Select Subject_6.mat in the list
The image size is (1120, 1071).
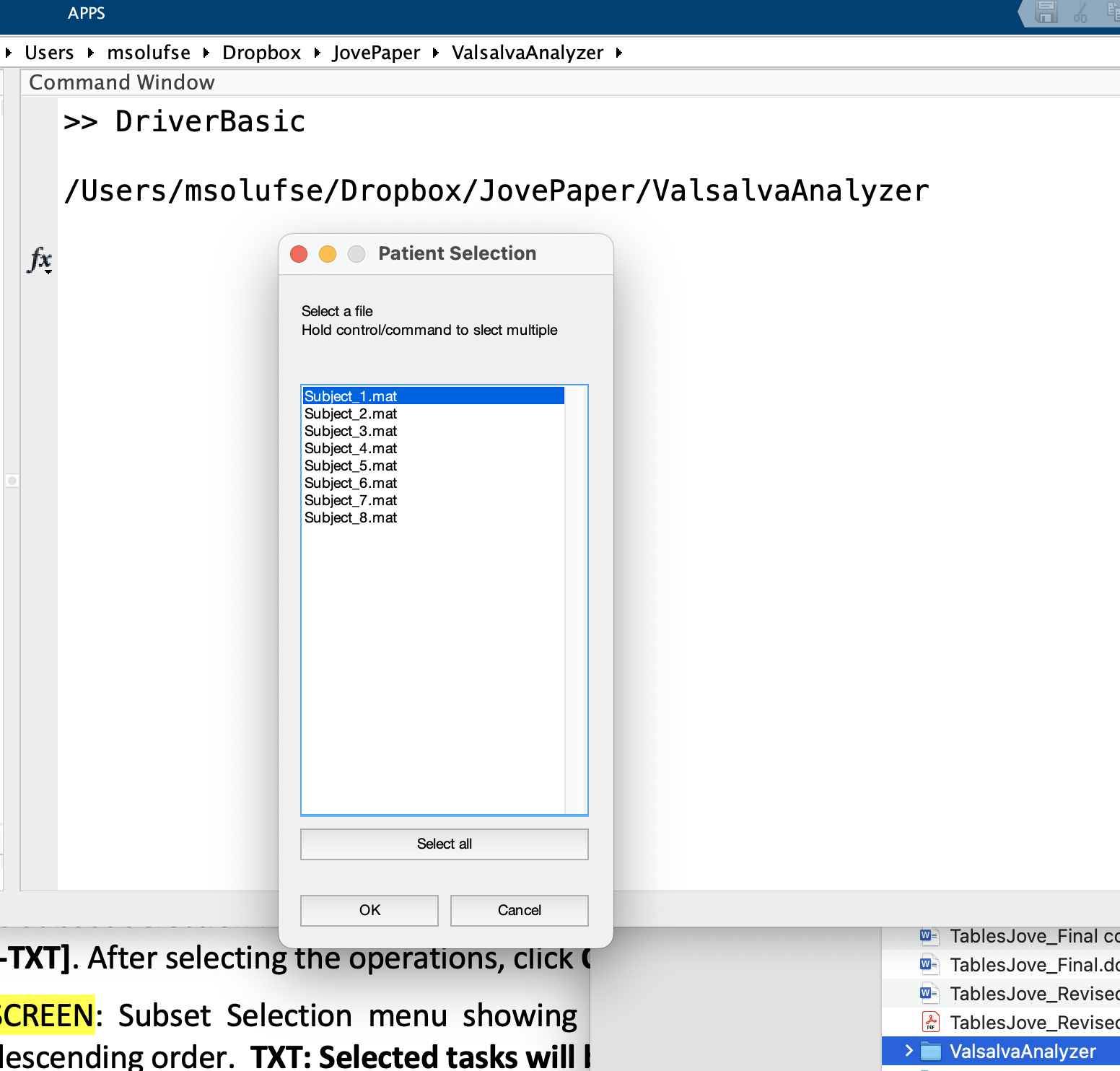pyautogui.click(x=433, y=483)
